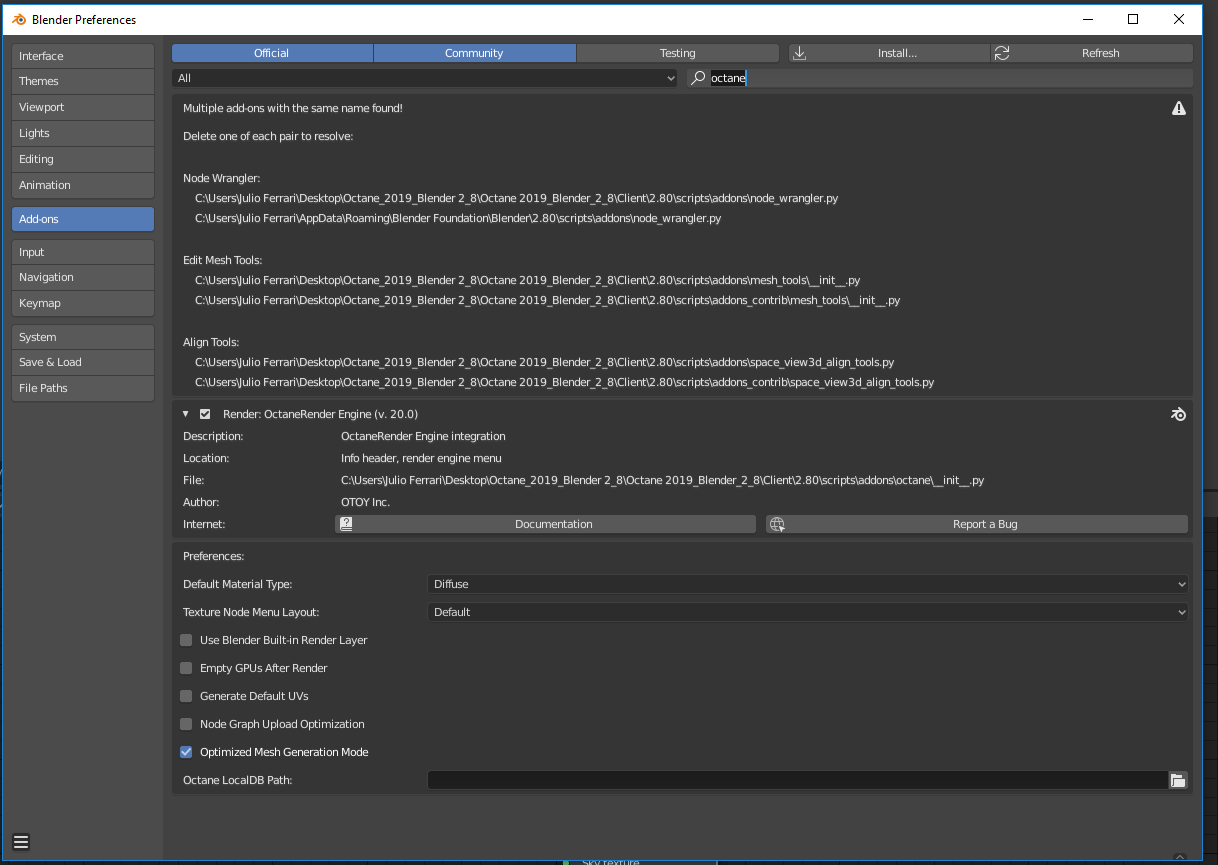Image resolution: width=1218 pixels, height=865 pixels.
Task: Click the addons_contrib mesh_tools path
Action: point(547,300)
